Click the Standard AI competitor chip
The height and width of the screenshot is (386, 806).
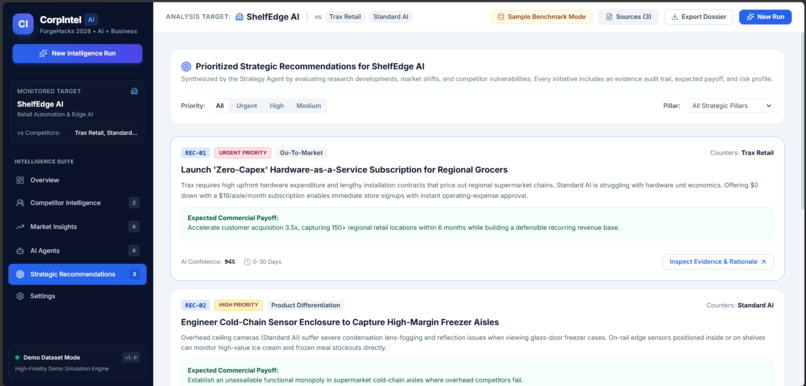pos(391,17)
